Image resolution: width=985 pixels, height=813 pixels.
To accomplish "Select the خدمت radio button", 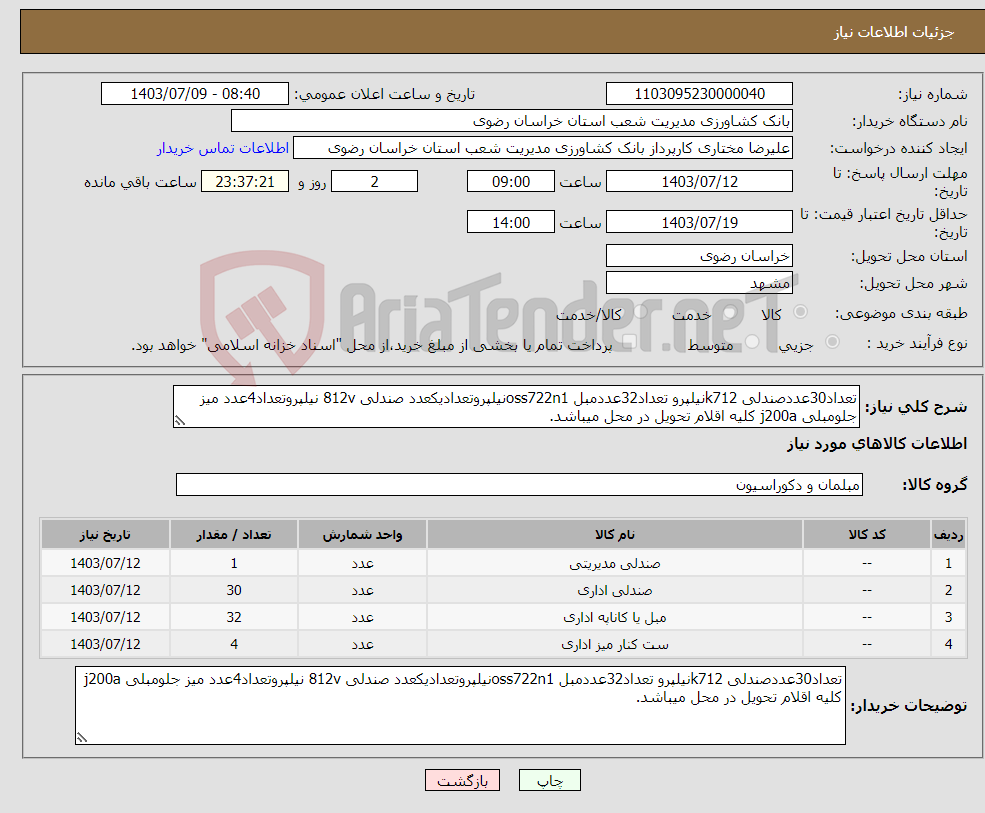I will point(729,312).
